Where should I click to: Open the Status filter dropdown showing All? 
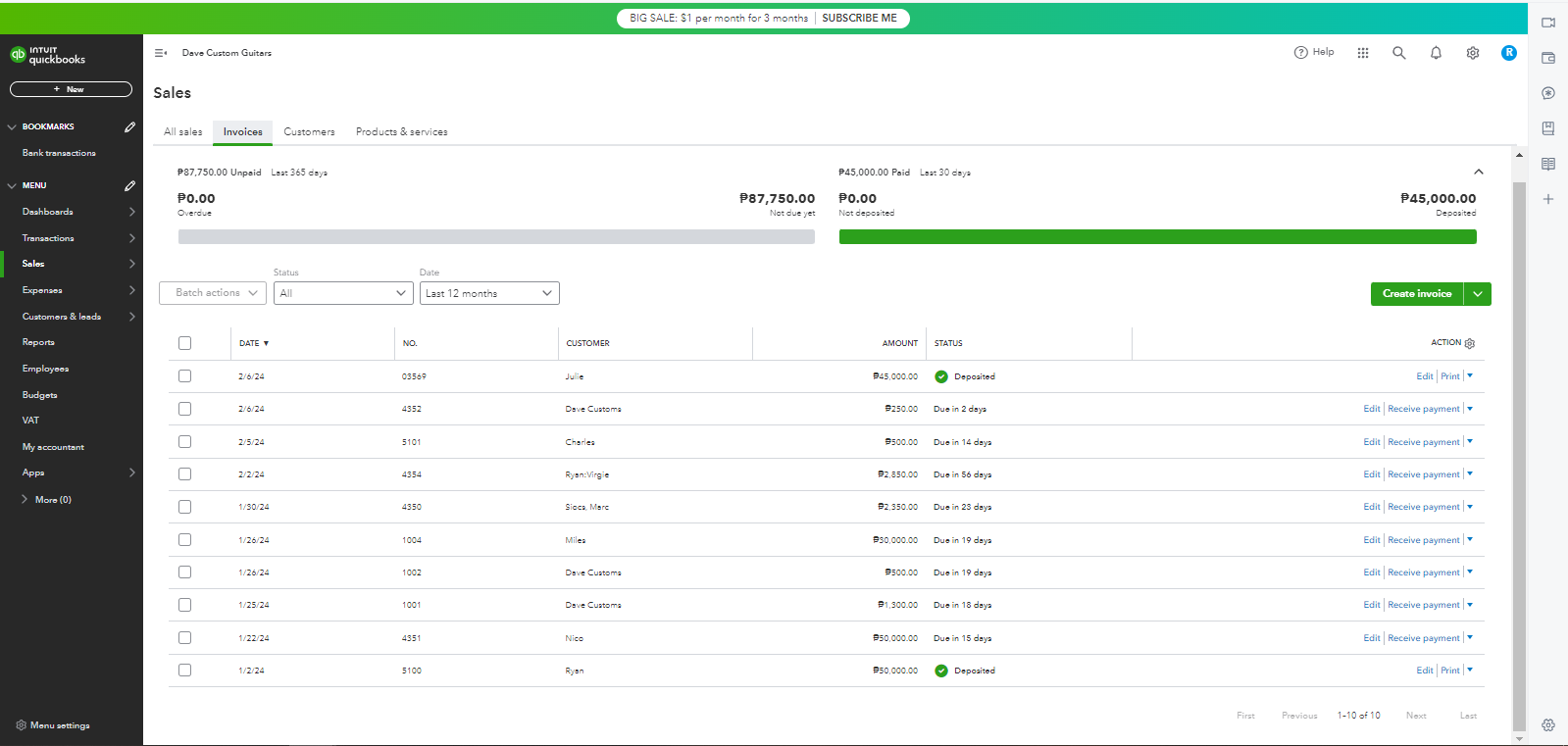point(343,293)
